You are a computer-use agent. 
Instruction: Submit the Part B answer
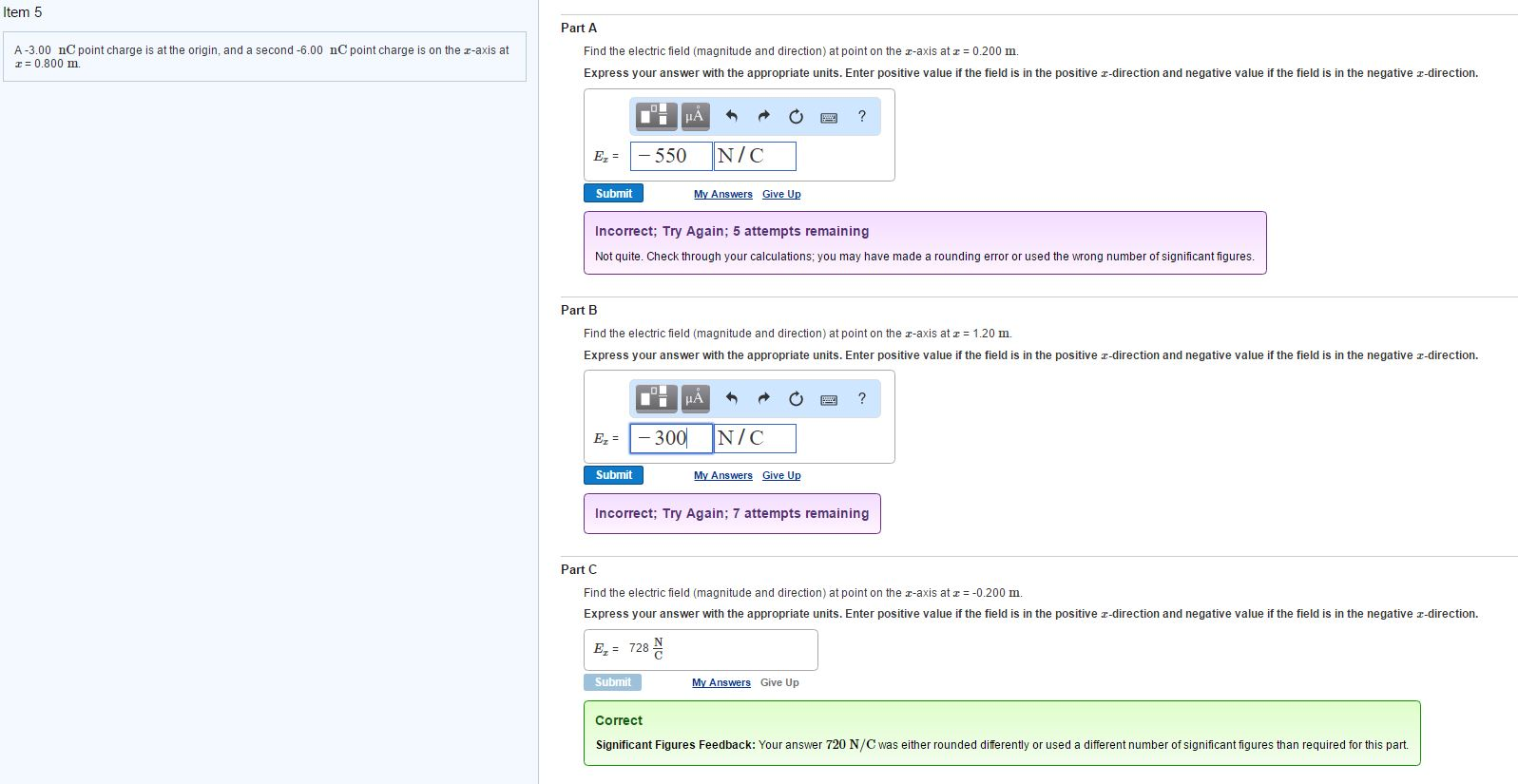click(x=613, y=475)
